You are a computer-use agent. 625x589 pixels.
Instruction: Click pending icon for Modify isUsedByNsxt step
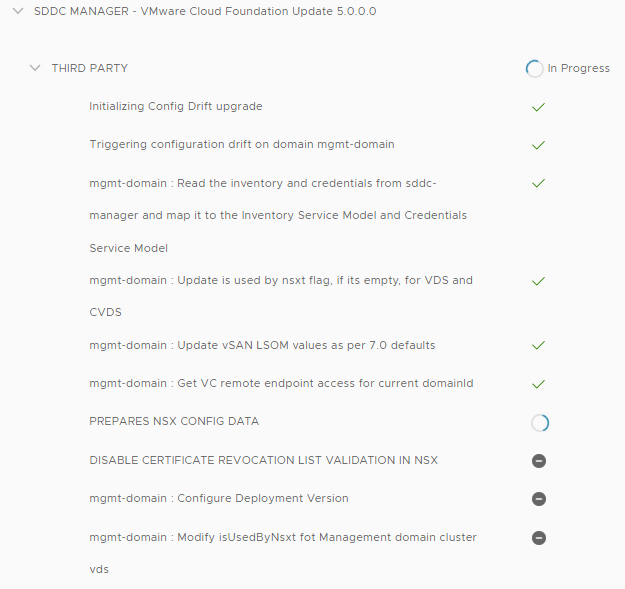tap(539, 538)
